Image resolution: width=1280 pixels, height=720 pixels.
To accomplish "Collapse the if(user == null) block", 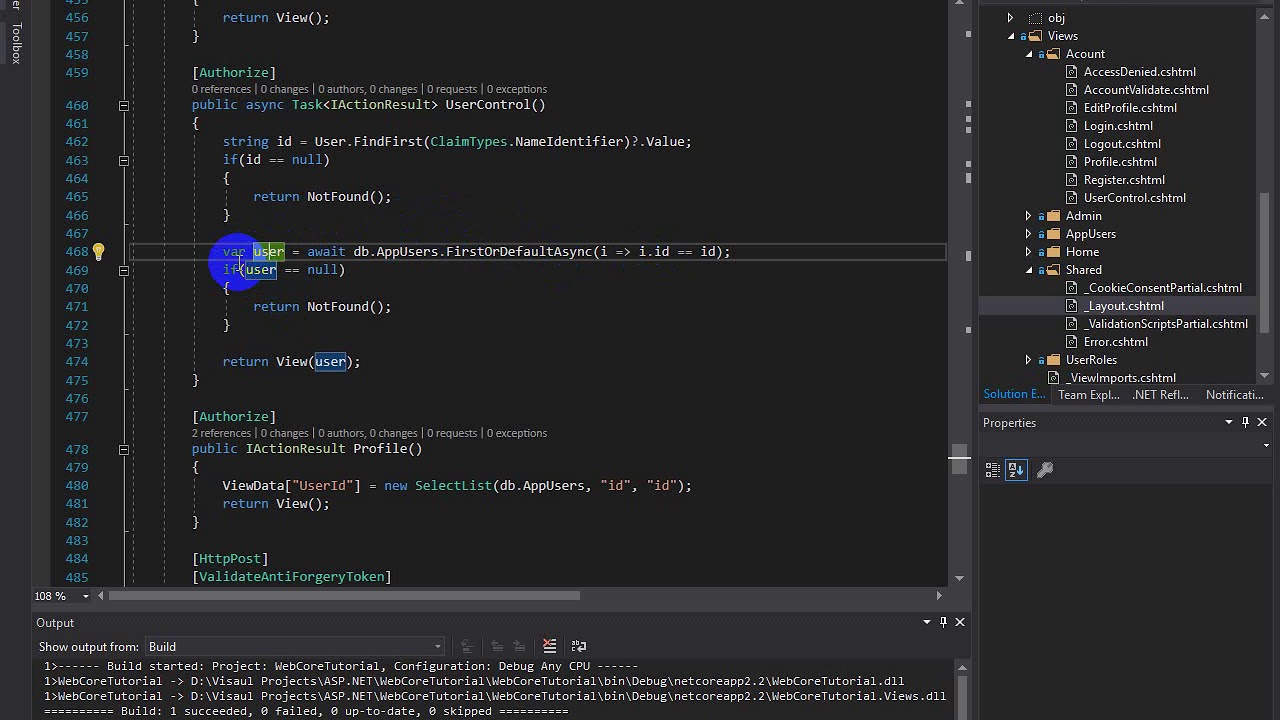I will (x=124, y=270).
